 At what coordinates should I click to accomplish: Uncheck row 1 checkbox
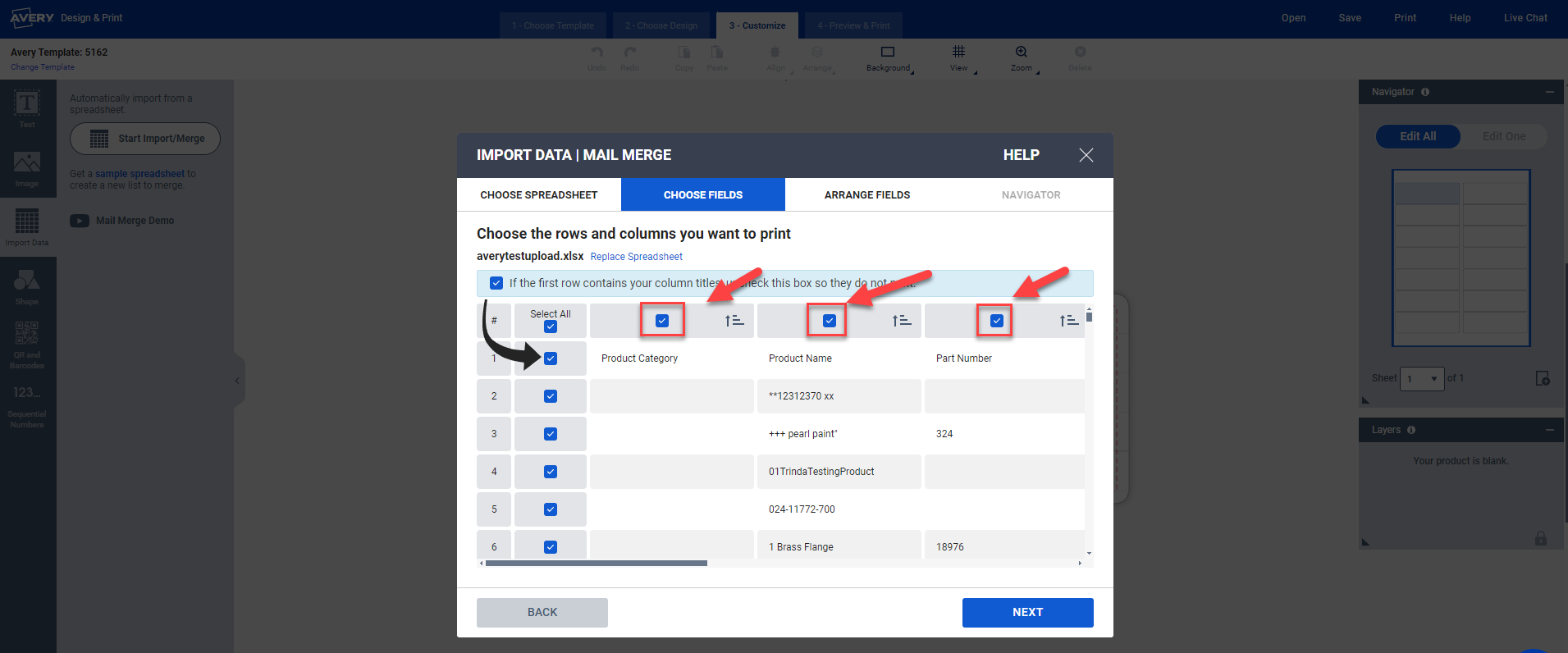[551, 358]
